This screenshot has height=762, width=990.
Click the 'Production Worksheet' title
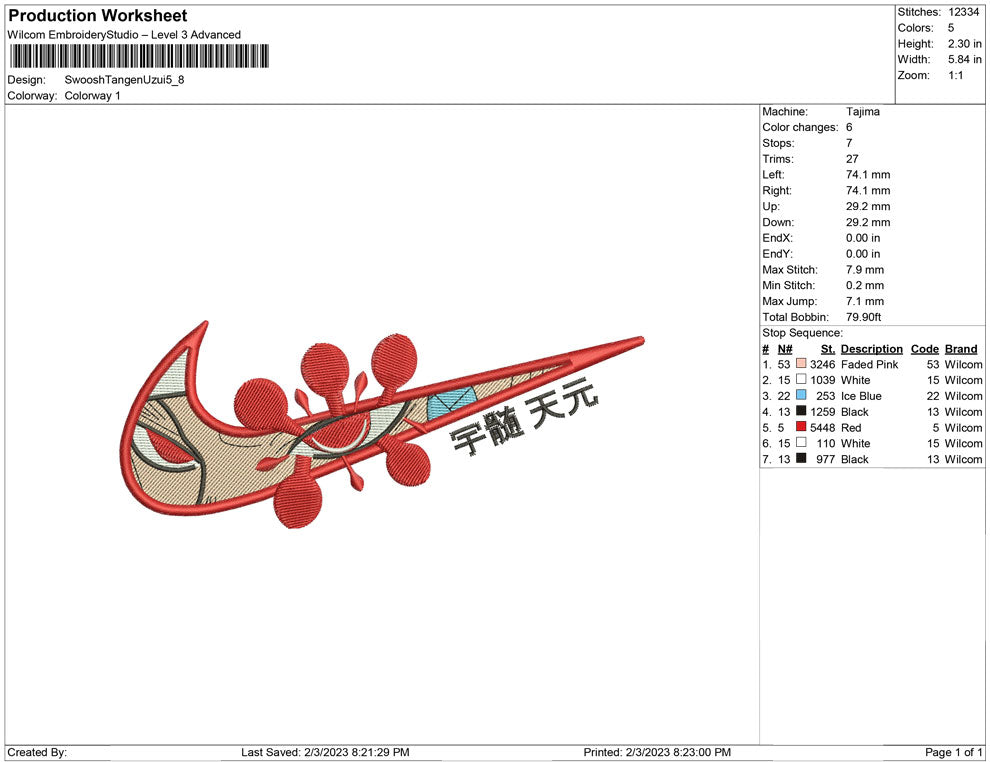point(98,16)
